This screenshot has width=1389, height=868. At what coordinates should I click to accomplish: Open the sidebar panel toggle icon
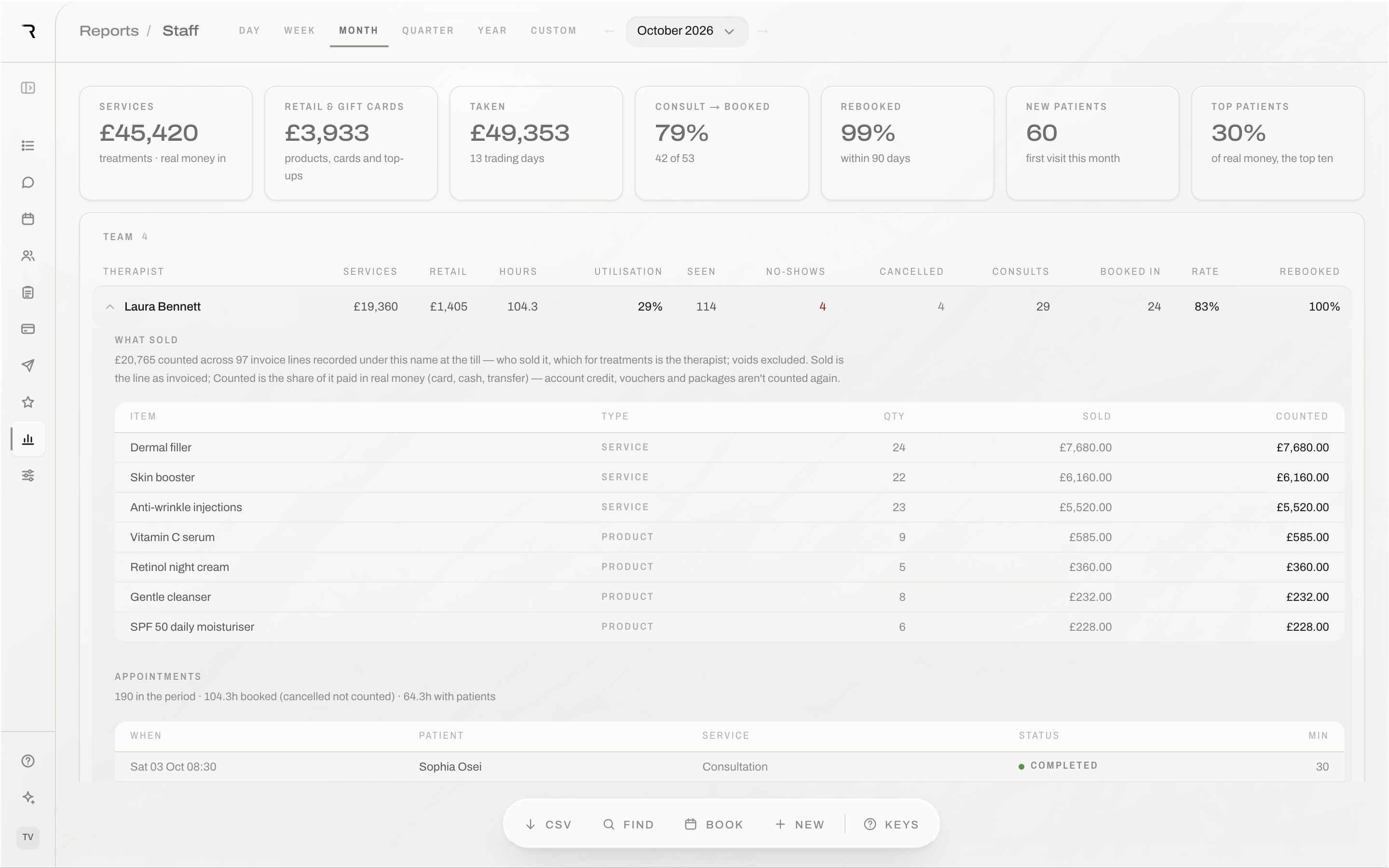pos(27,88)
